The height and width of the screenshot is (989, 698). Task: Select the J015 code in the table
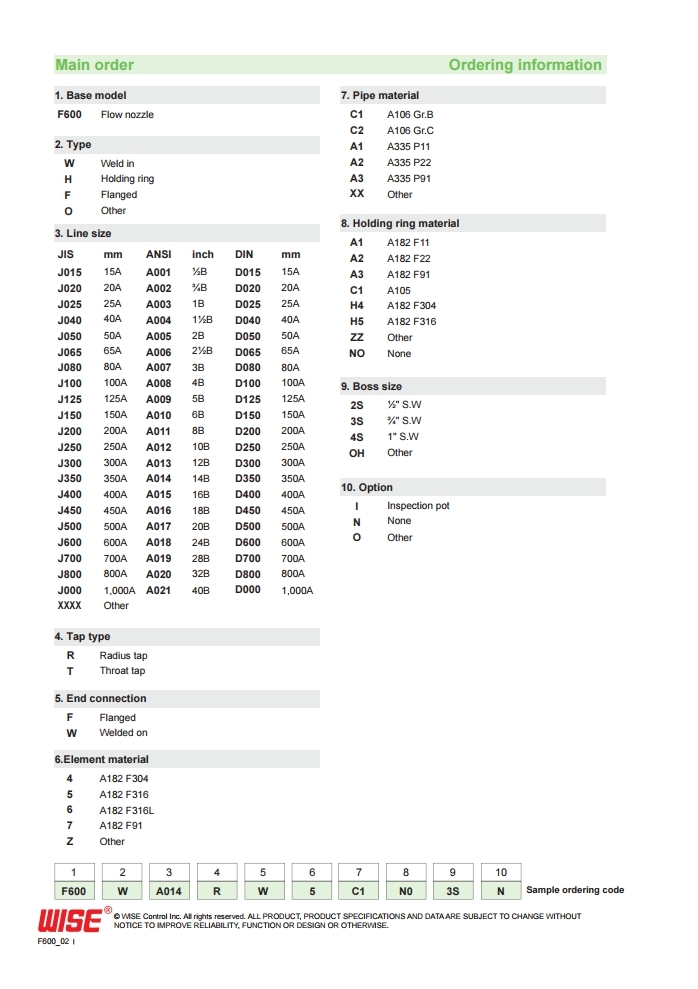(x=69, y=272)
